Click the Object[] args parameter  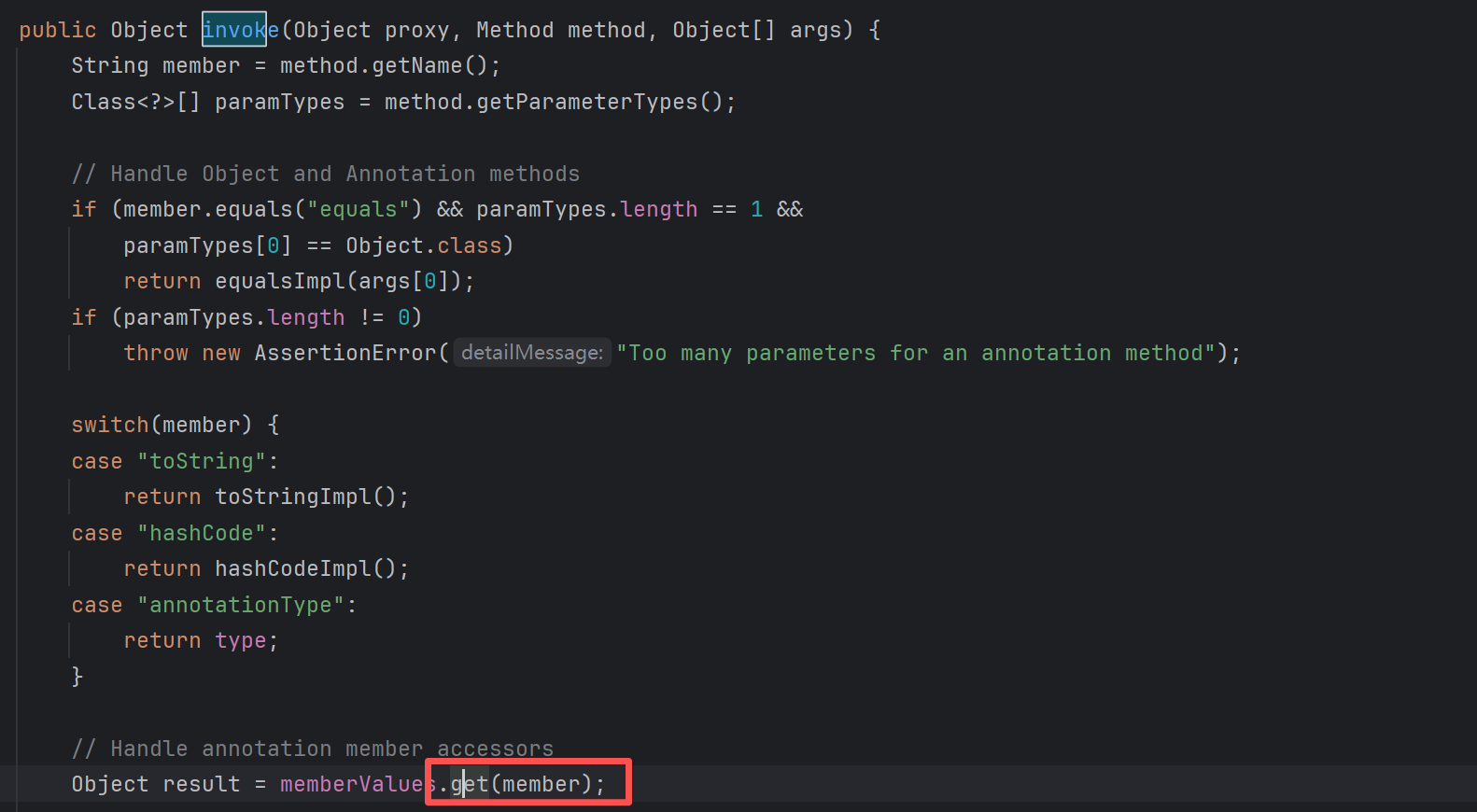[757, 30]
